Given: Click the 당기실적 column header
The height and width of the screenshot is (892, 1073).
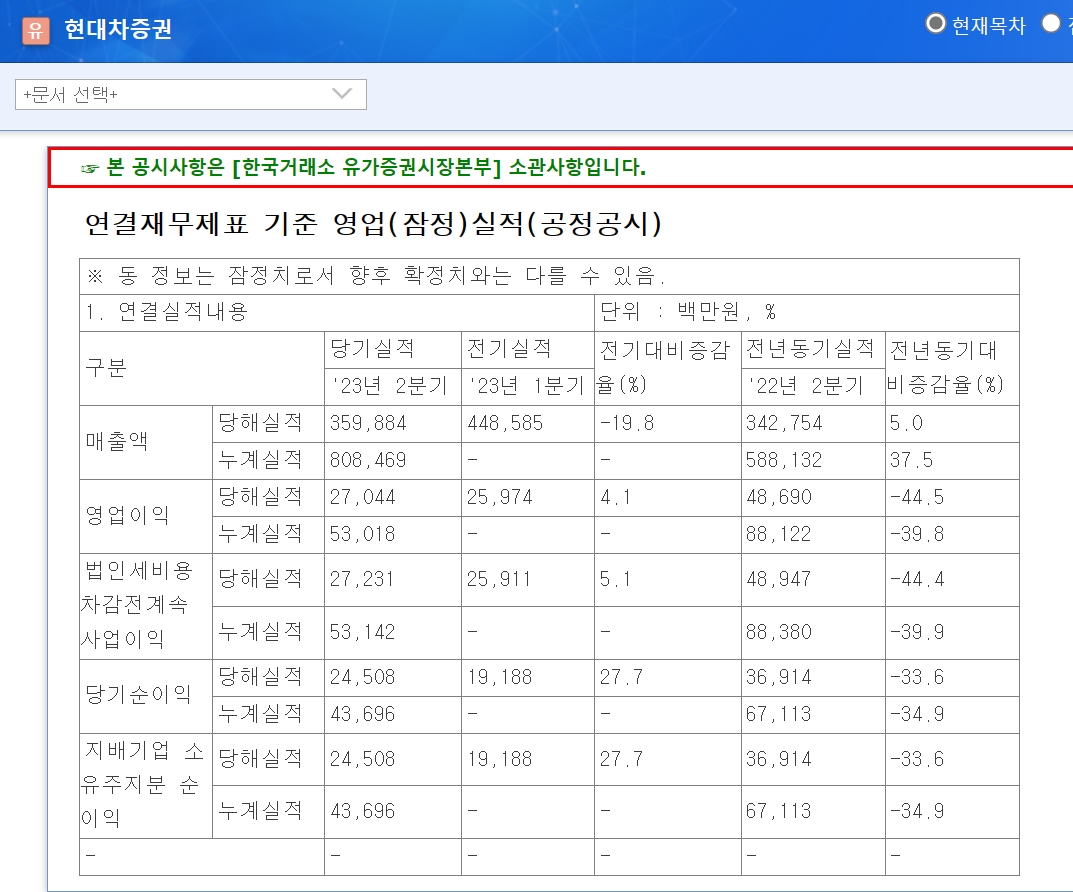Looking at the screenshot, I should coord(364,349).
